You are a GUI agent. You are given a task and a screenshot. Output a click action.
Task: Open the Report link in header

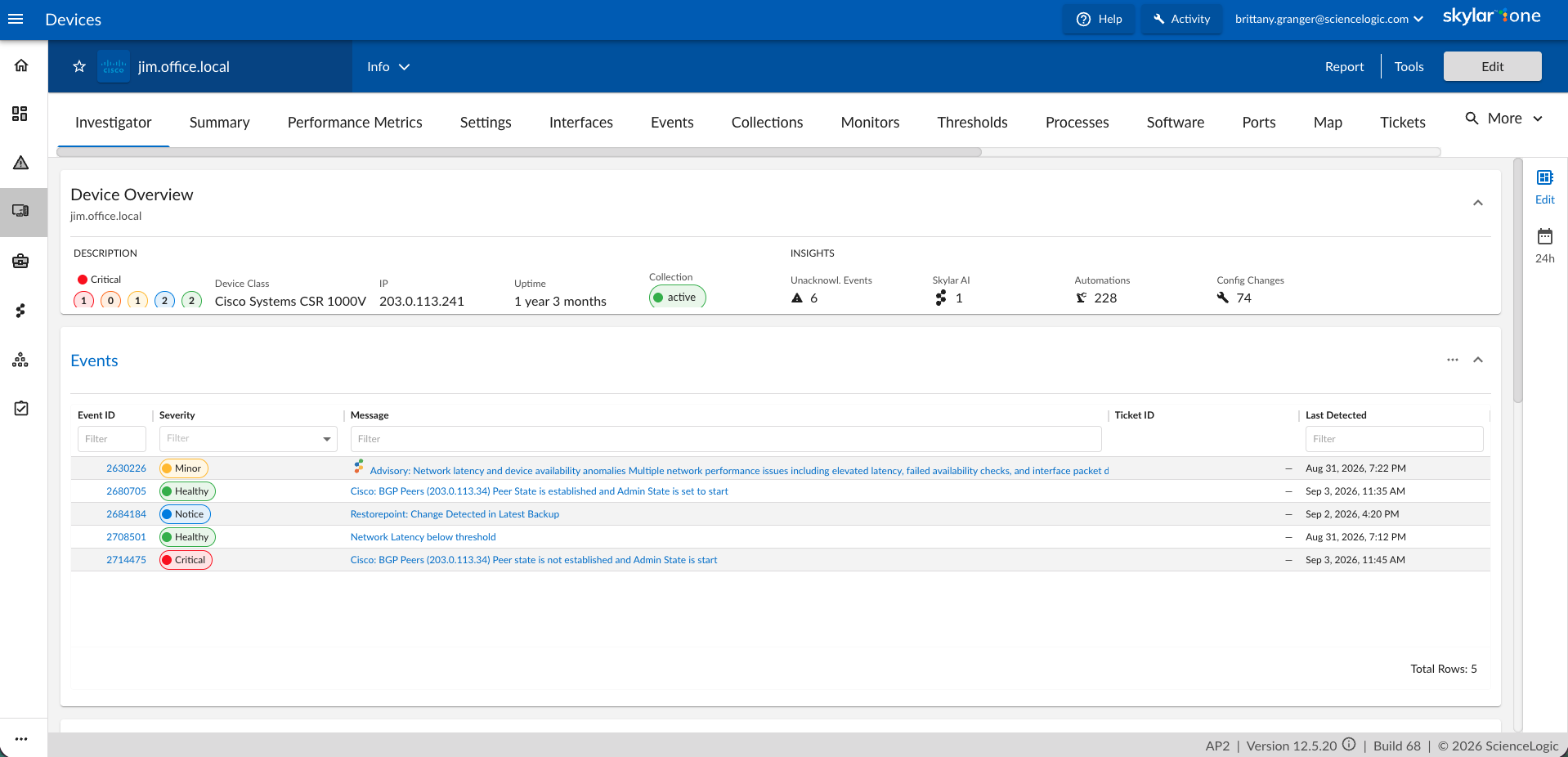point(1345,67)
